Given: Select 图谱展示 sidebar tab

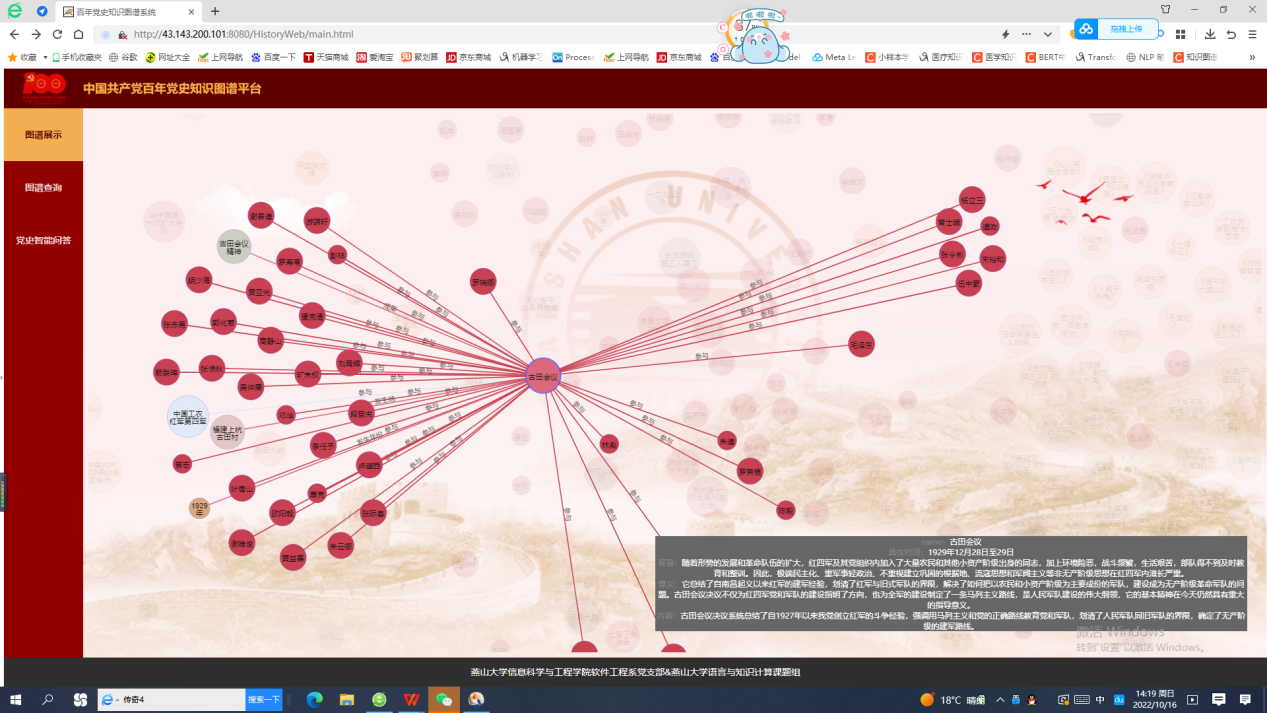Looking at the screenshot, I should click(43, 135).
